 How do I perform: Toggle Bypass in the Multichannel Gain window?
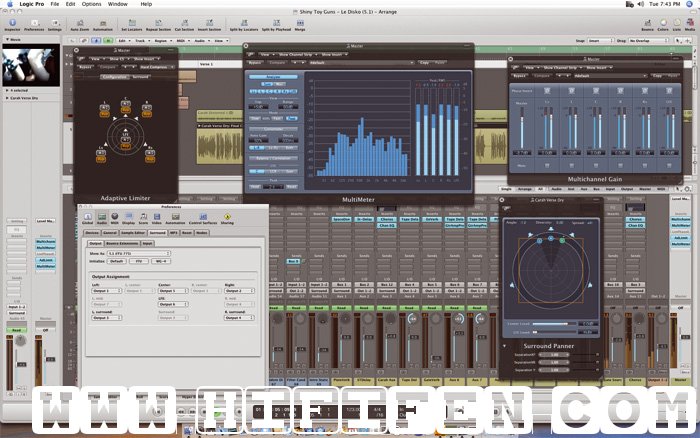(519, 76)
